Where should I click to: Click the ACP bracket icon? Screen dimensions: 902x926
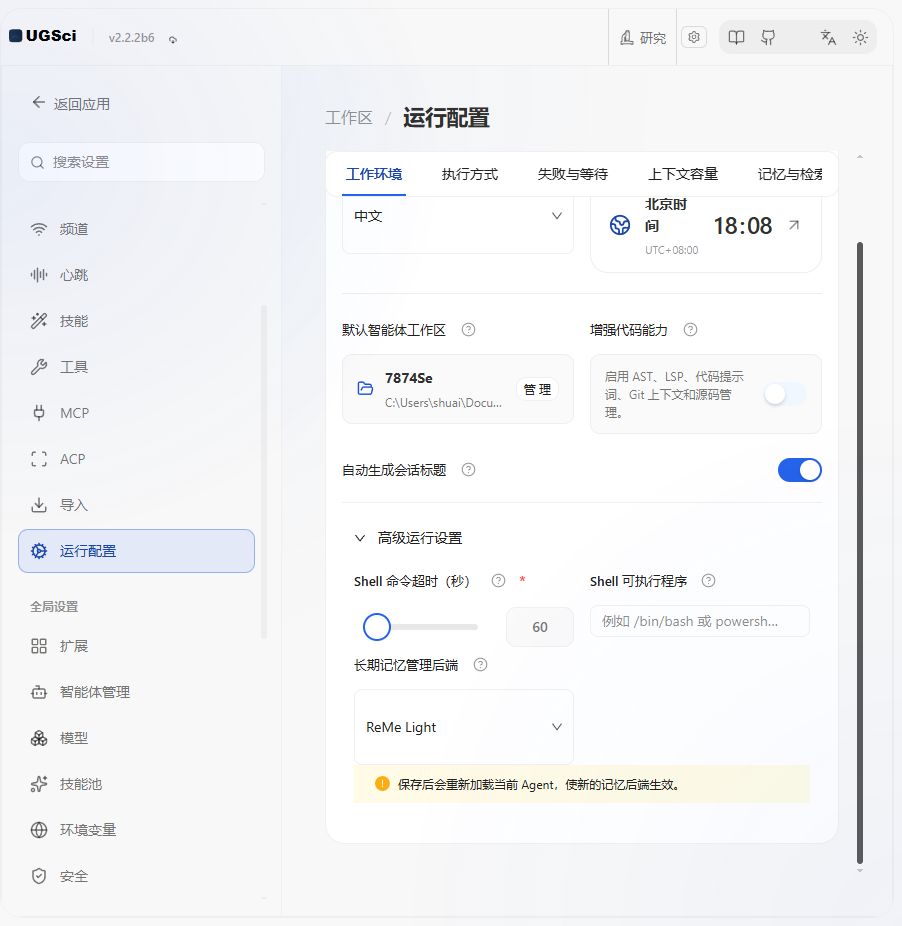[38, 459]
